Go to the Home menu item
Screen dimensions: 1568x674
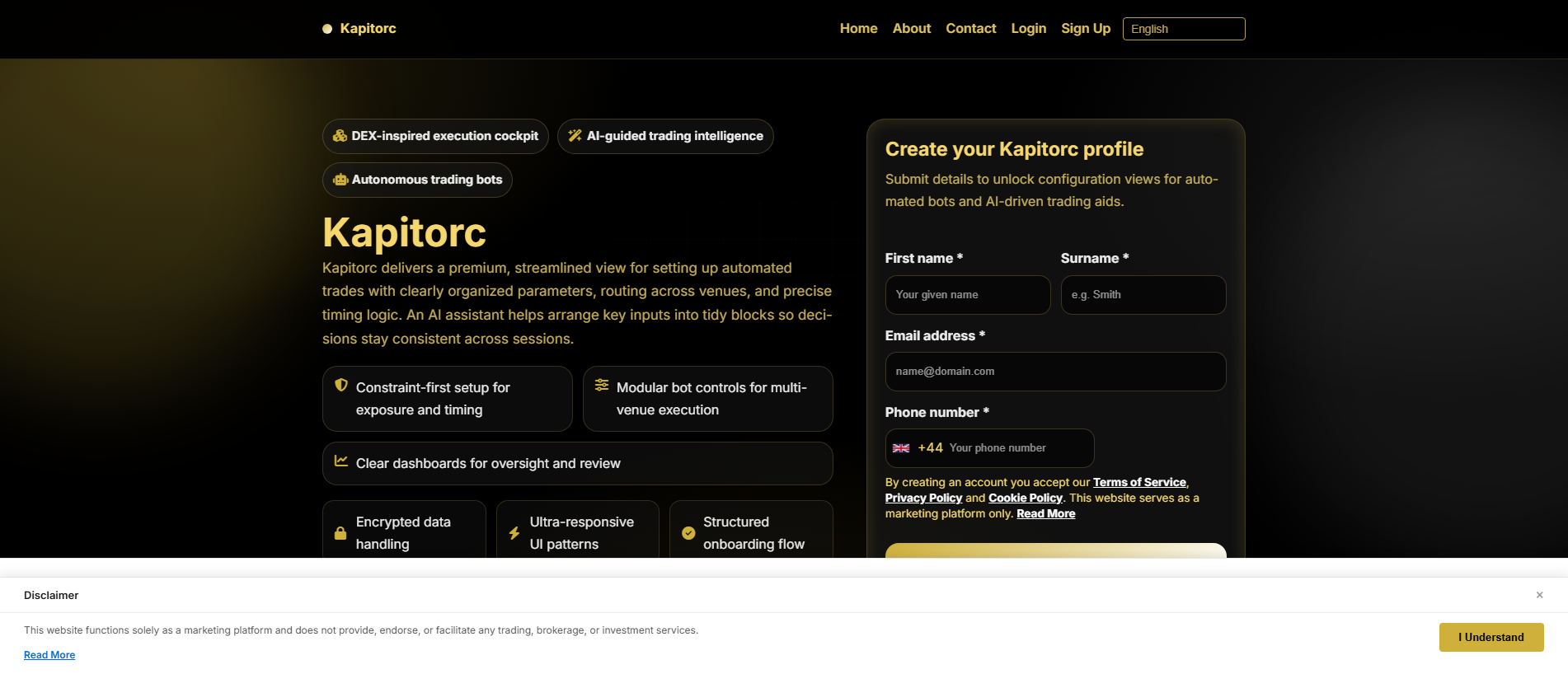858,28
